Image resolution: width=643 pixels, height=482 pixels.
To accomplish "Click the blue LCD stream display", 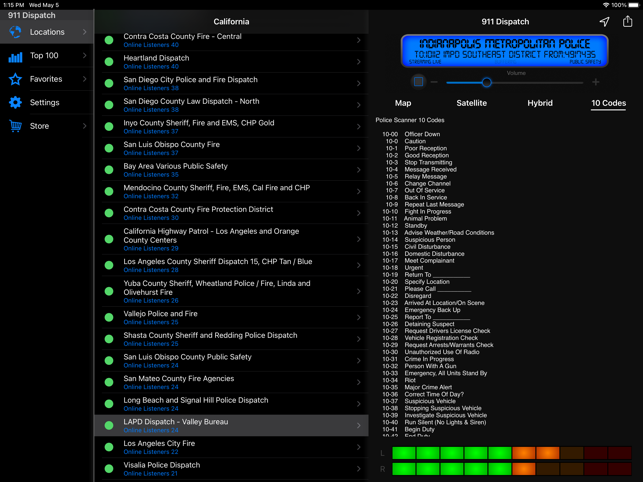I will (x=504, y=51).
